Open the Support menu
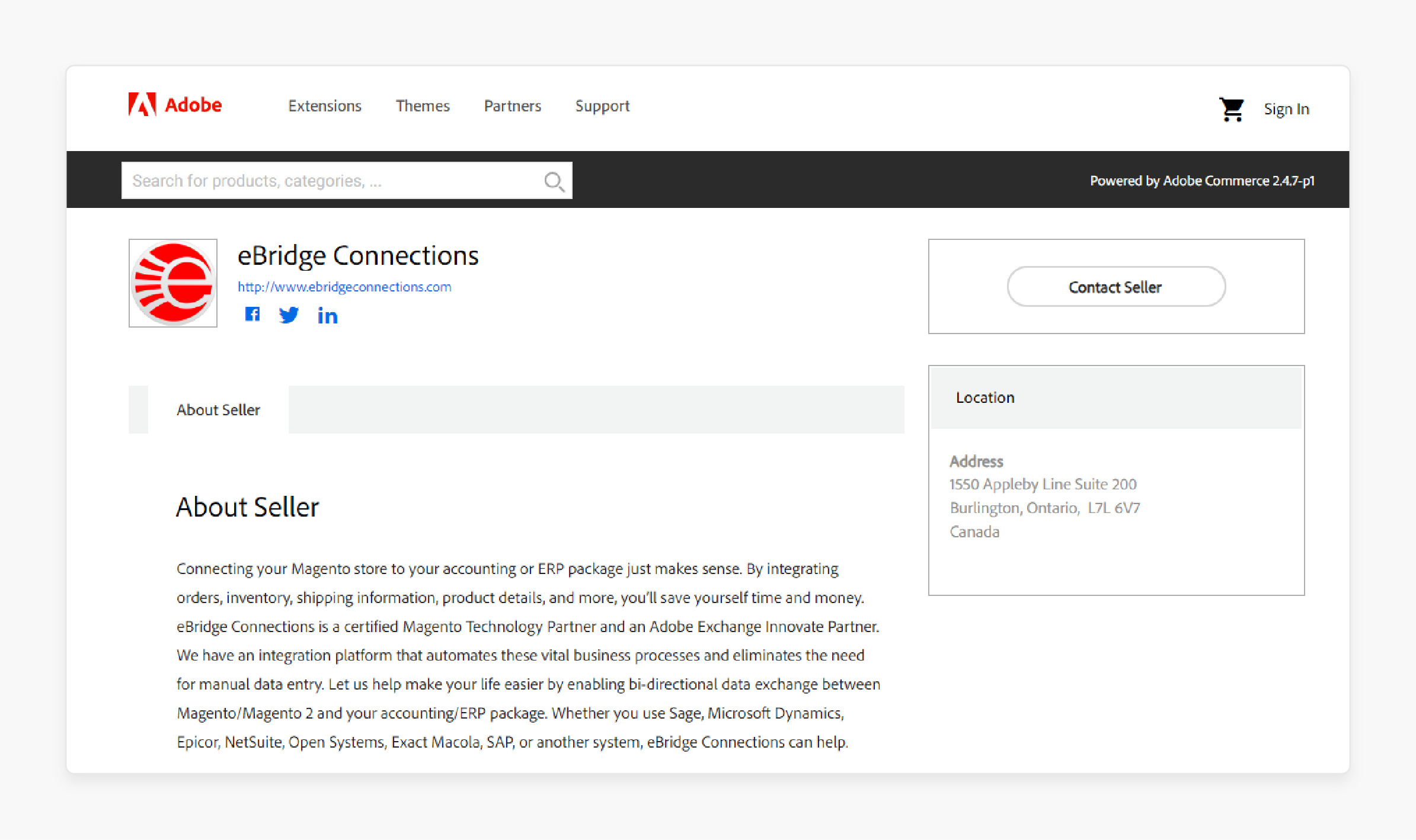This screenshot has width=1416, height=840. pos(602,106)
